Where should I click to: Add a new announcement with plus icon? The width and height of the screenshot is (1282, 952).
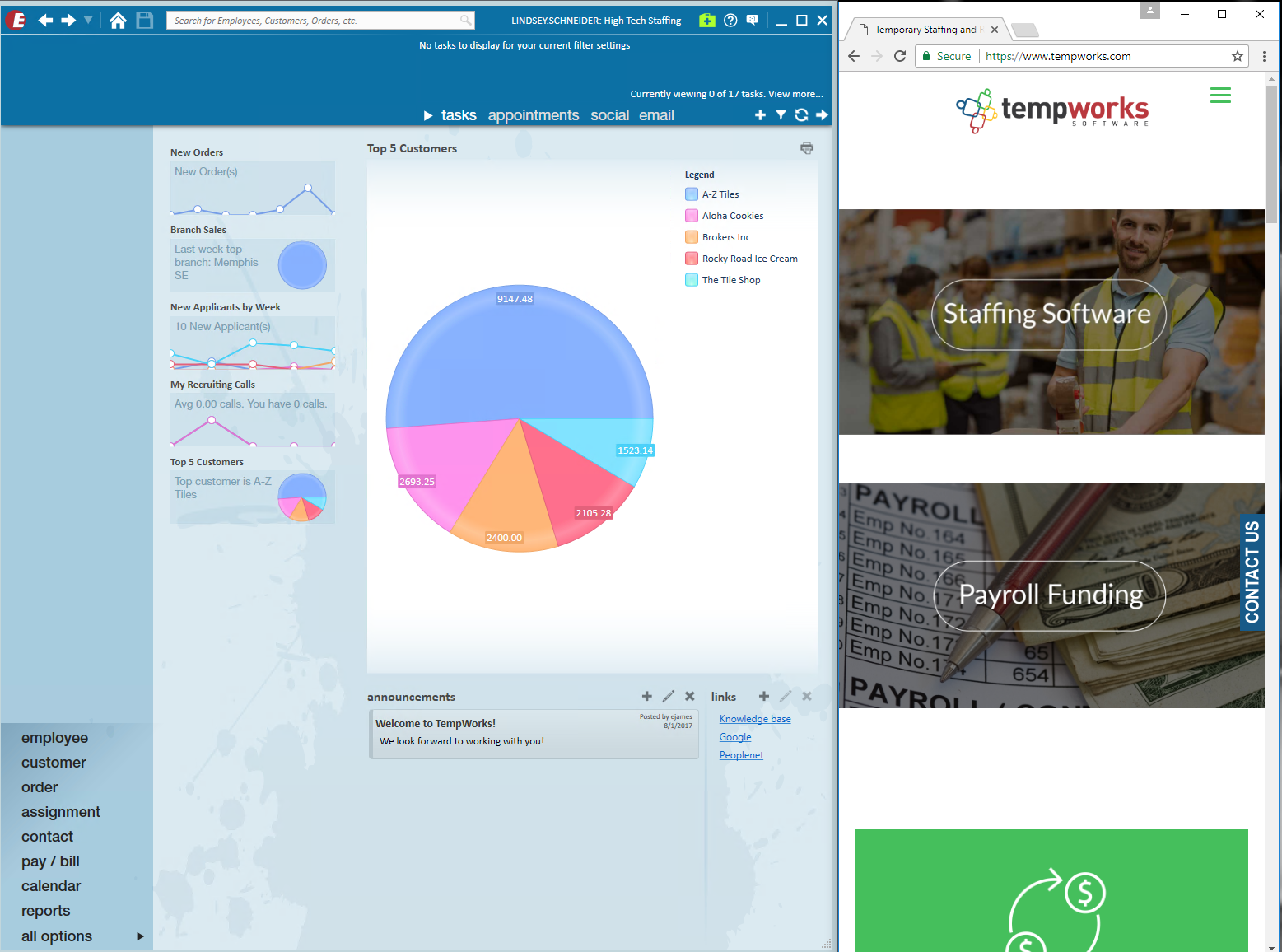coord(647,697)
